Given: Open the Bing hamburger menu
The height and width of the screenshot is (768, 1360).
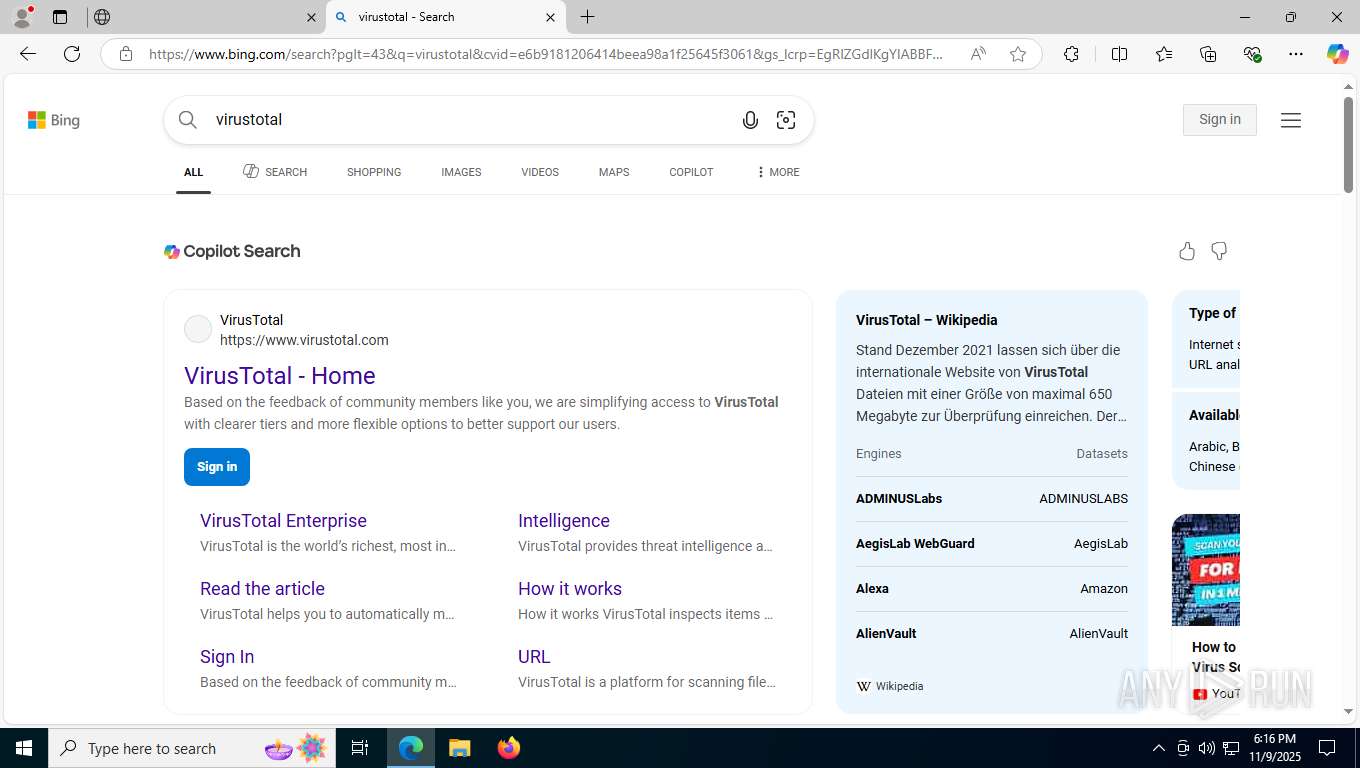Looking at the screenshot, I should coord(1291,120).
